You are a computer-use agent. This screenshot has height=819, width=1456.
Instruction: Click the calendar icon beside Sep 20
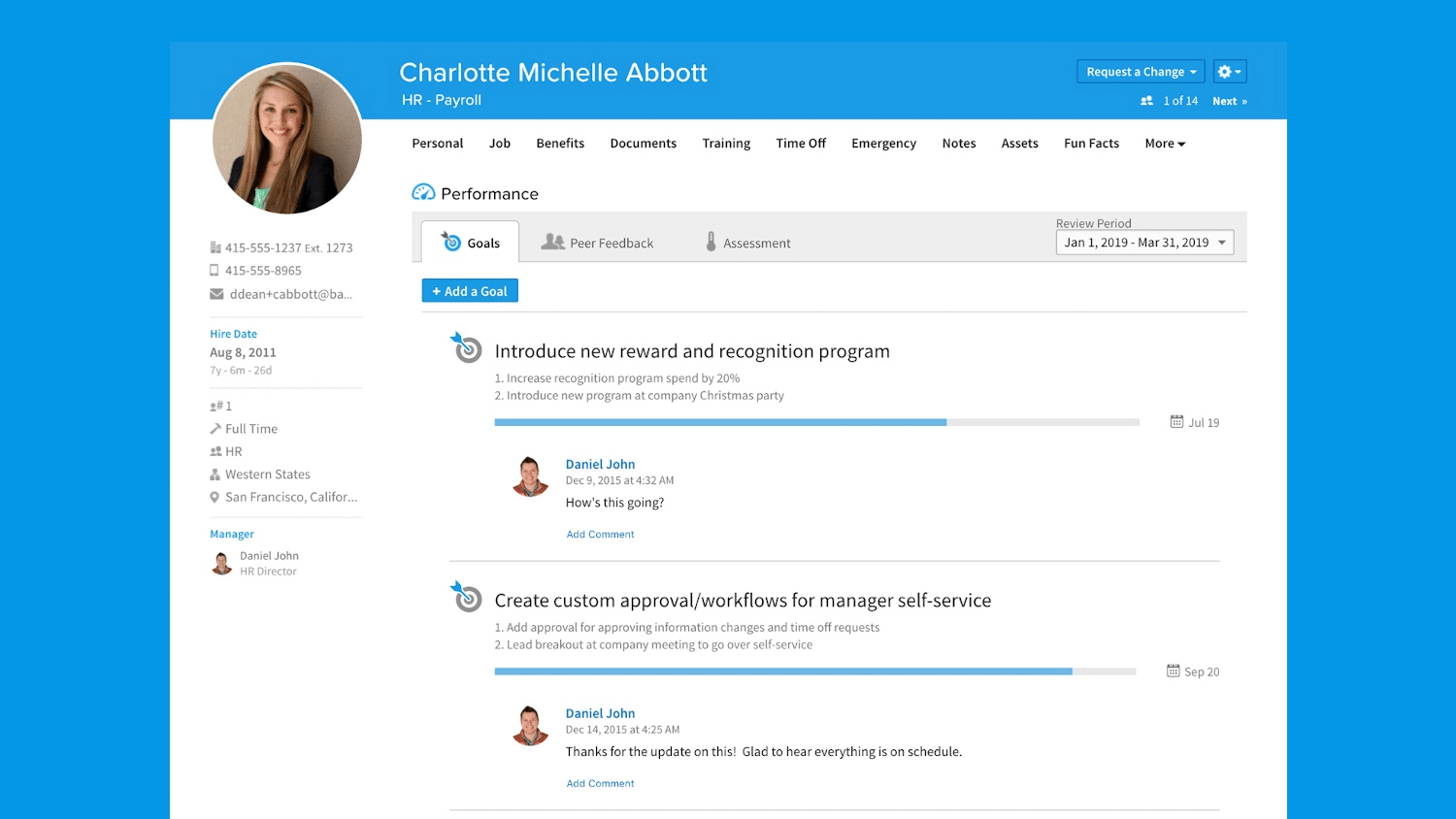[1173, 672]
